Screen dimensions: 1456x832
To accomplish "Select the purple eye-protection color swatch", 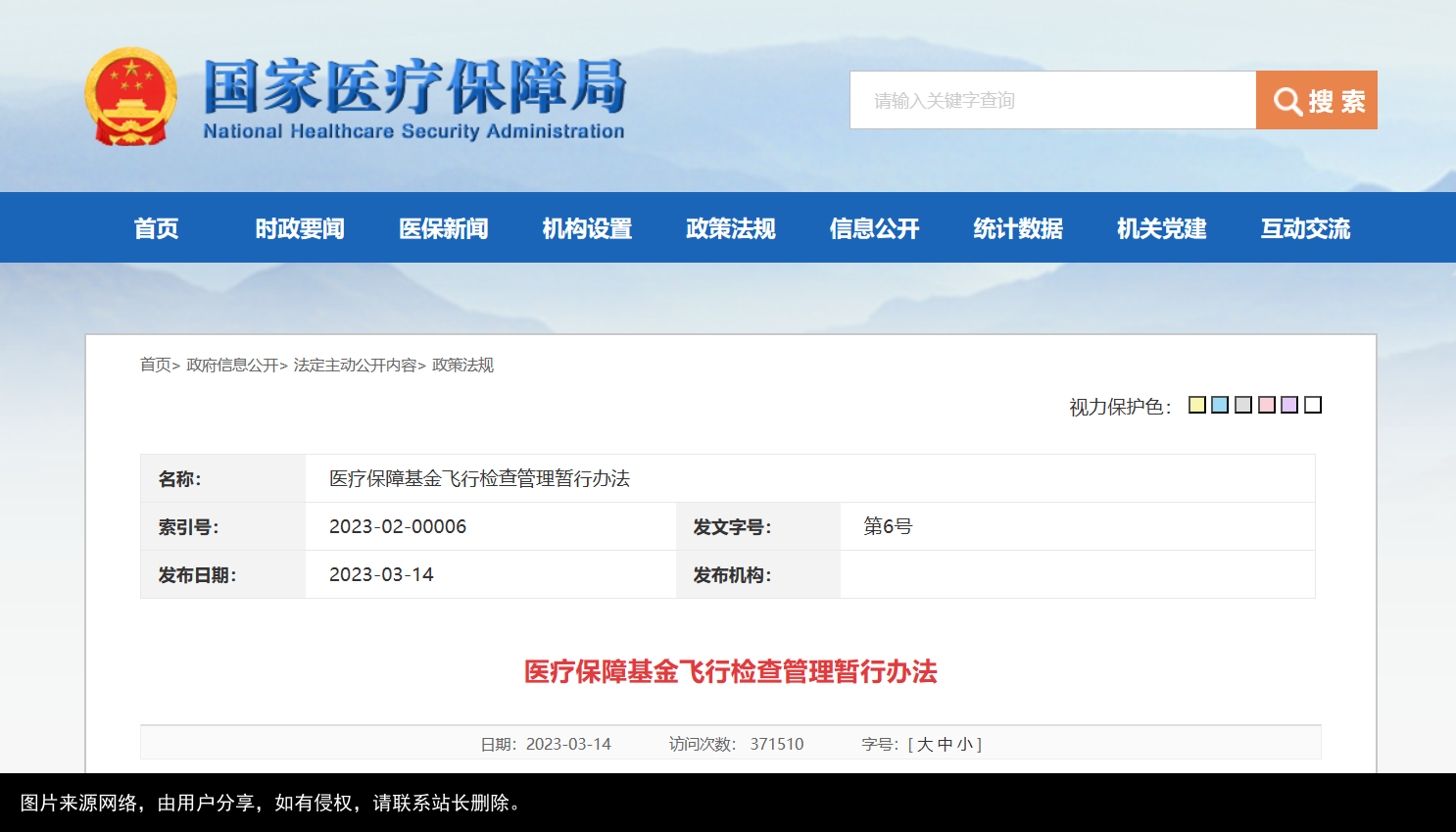I will point(1289,405).
